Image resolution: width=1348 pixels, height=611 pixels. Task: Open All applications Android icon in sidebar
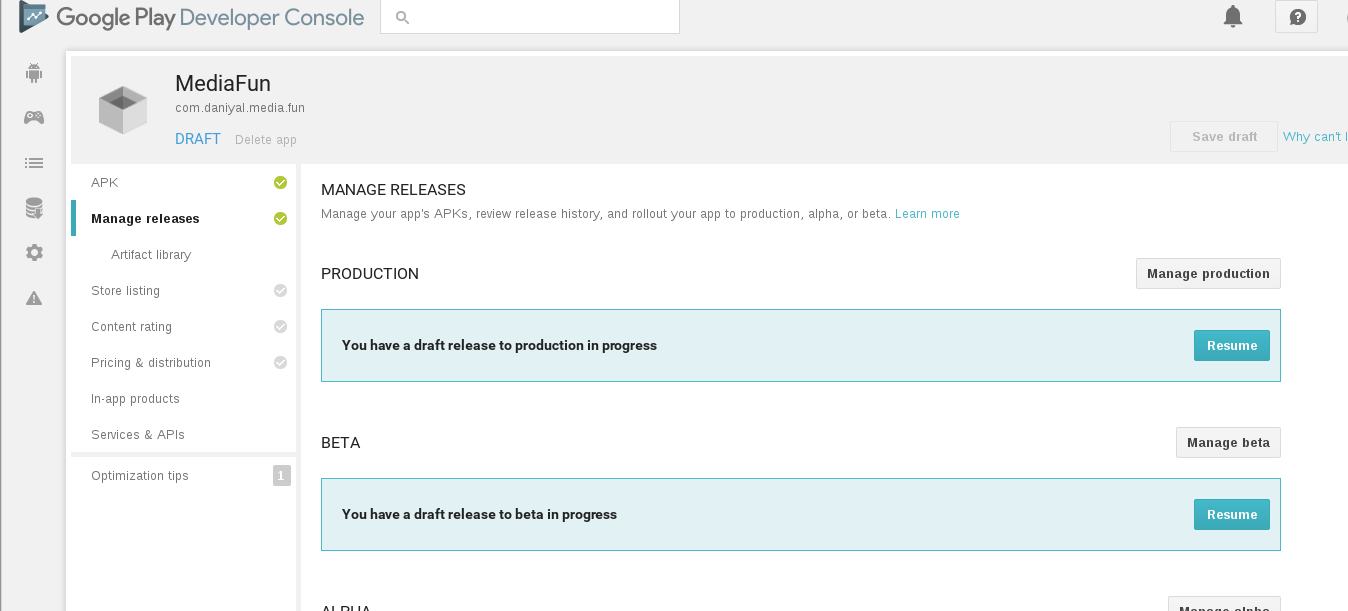(x=34, y=73)
